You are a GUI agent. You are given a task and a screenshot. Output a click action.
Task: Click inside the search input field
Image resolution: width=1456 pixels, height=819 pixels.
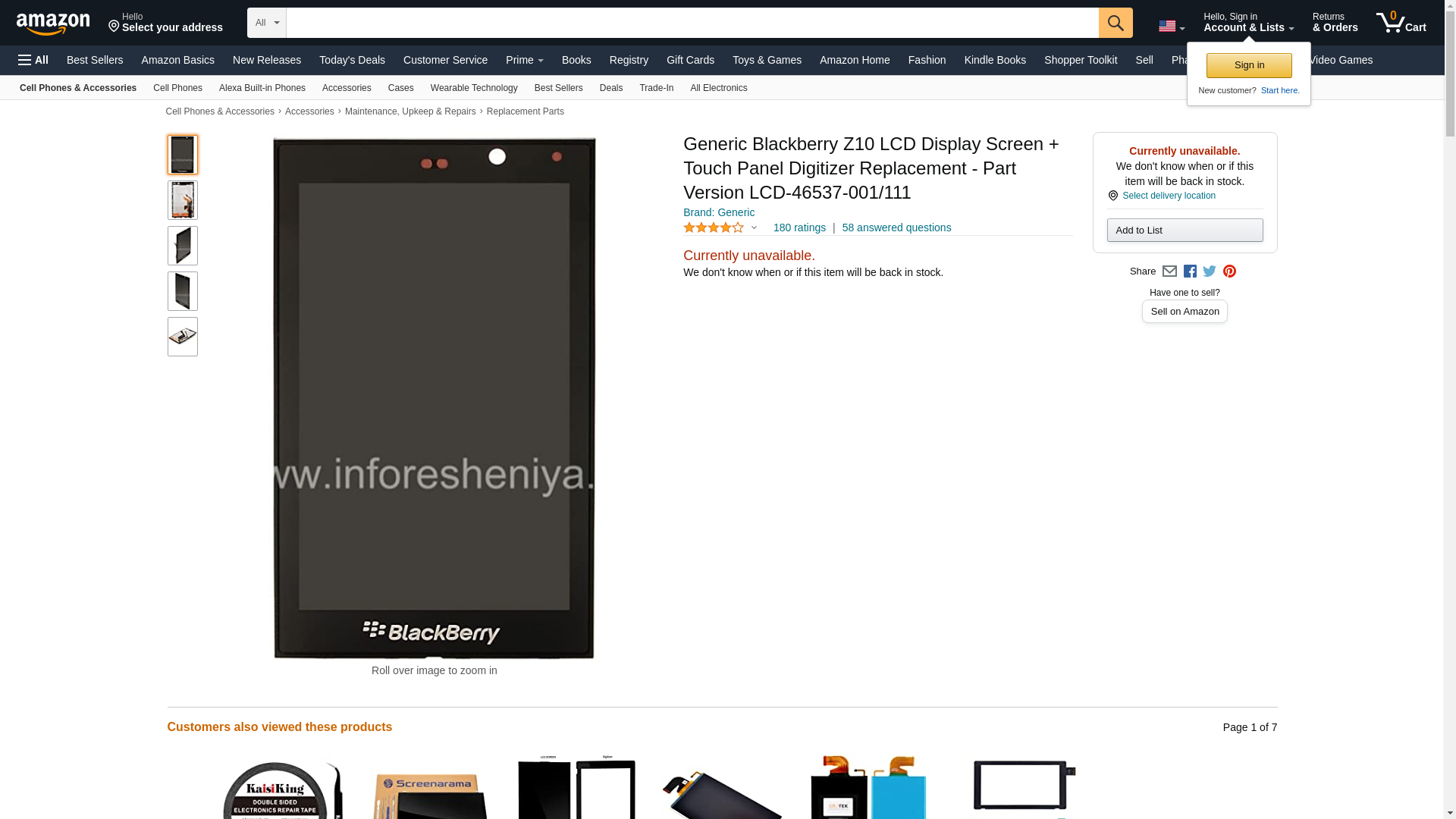coord(692,23)
